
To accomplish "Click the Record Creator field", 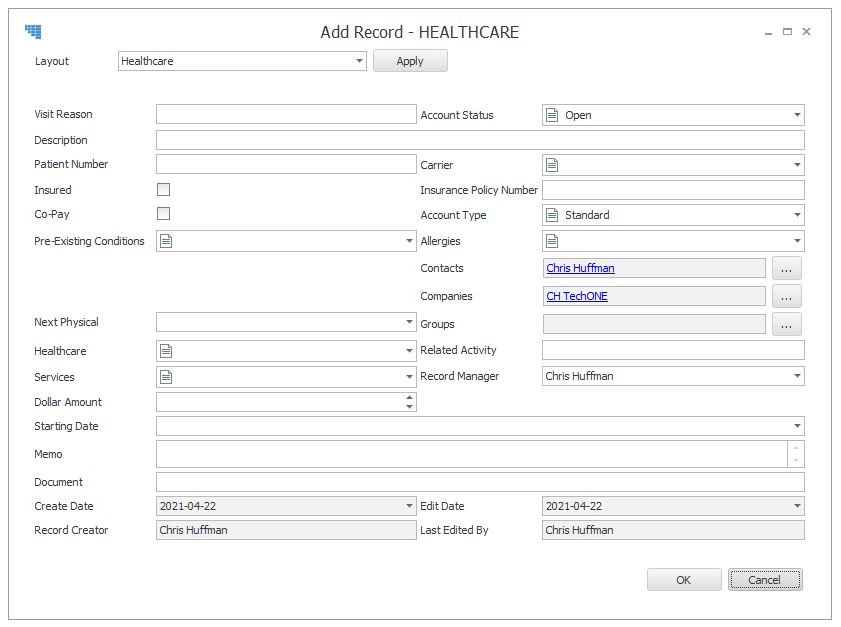I will pos(286,530).
